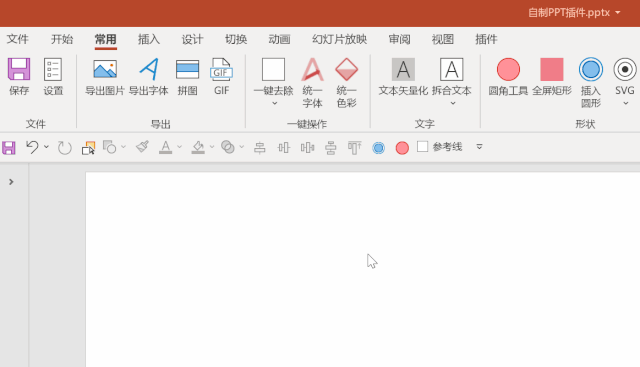The width and height of the screenshot is (640, 367).
Task: Click the 一键去除 icon
Action: (273, 69)
